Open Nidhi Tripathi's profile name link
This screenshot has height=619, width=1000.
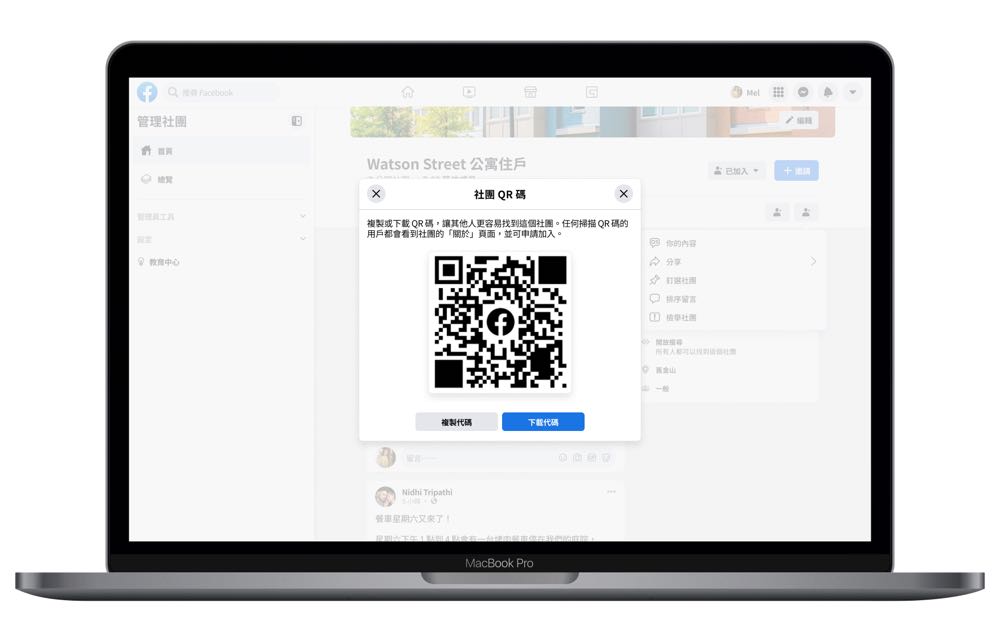[427, 492]
